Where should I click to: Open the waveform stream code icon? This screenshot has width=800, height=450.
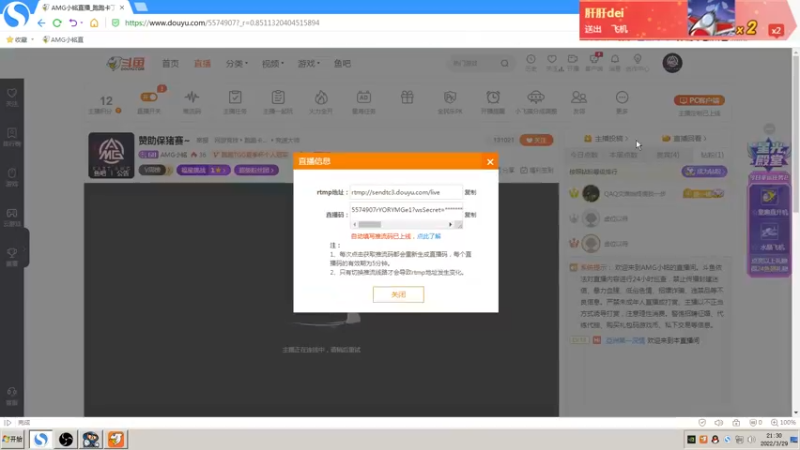[x=192, y=97]
